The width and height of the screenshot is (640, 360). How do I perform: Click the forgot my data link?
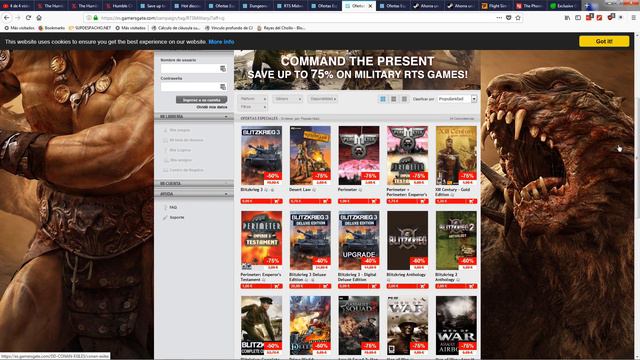click(212, 107)
